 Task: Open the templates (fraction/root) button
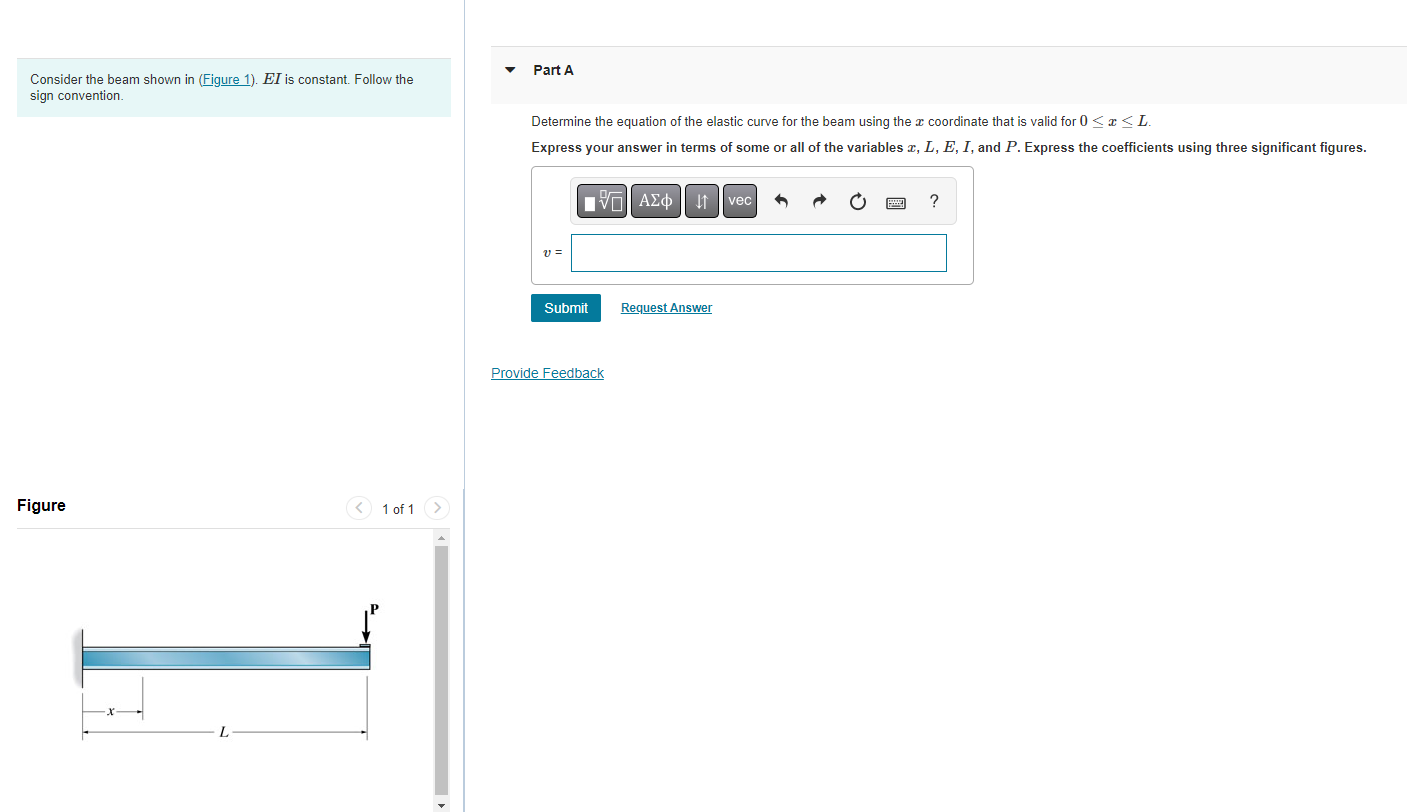(x=604, y=201)
